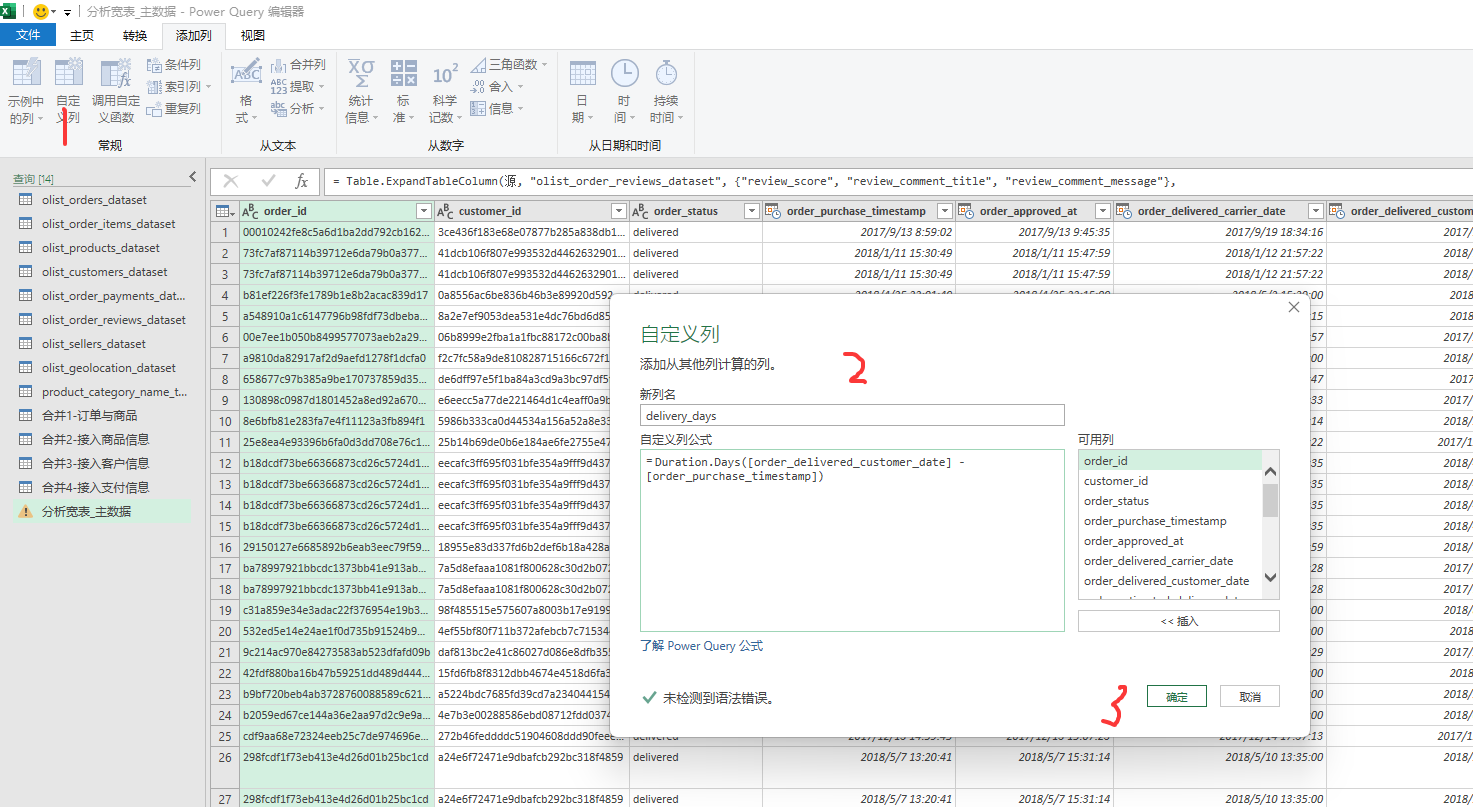Click the fx icon in the formula bar
The height and width of the screenshot is (807, 1473).
(x=301, y=181)
